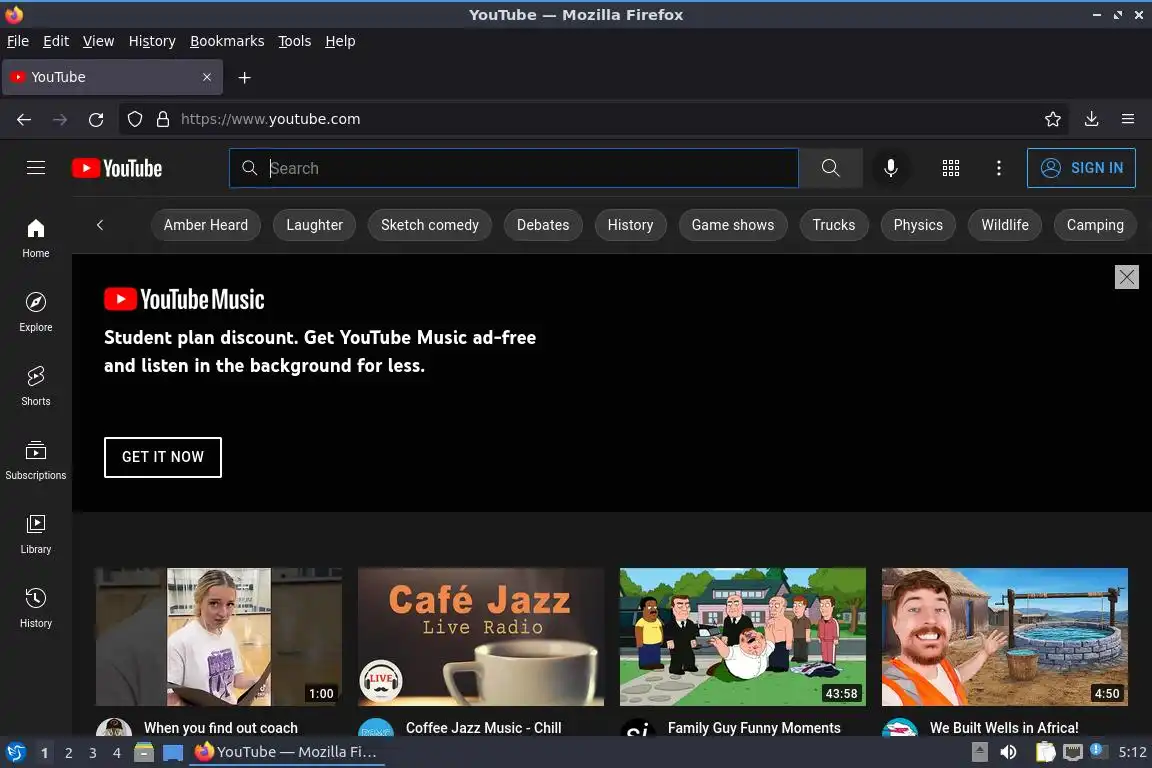The width and height of the screenshot is (1152, 768).
Task: Reload the page
Action: tap(96, 119)
